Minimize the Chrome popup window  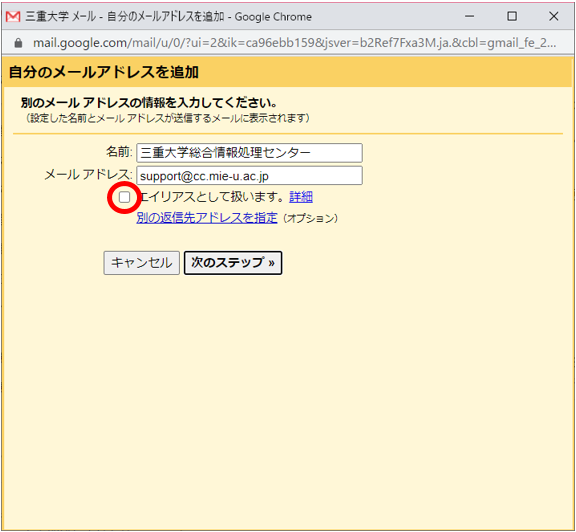[469, 17]
